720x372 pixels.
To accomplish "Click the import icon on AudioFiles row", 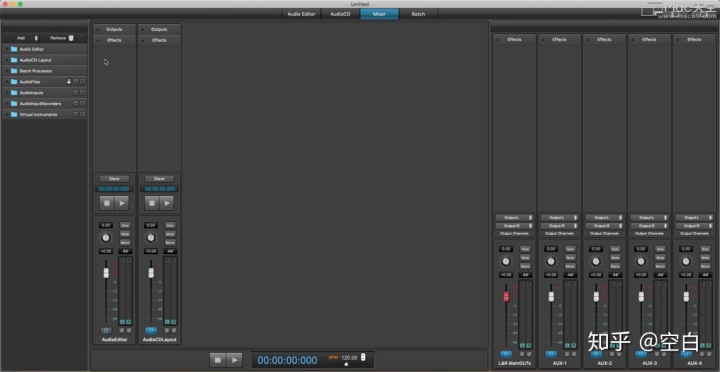I will 69,82.
